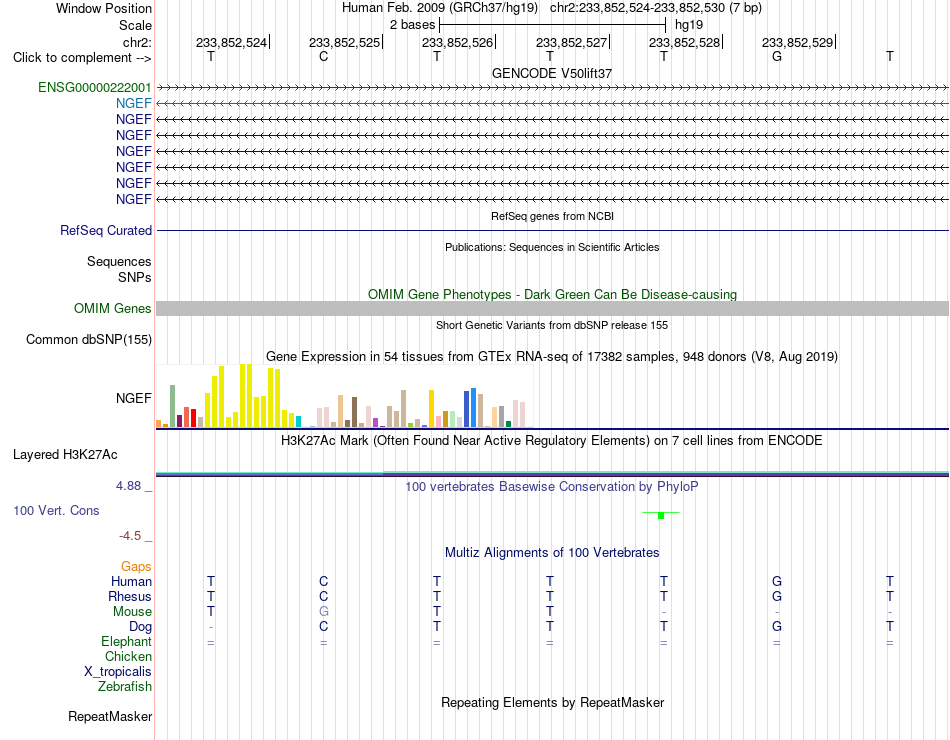950x740 pixels.
Task: Click the 4.88 PhyloP upper scale value
Action: point(128,486)
